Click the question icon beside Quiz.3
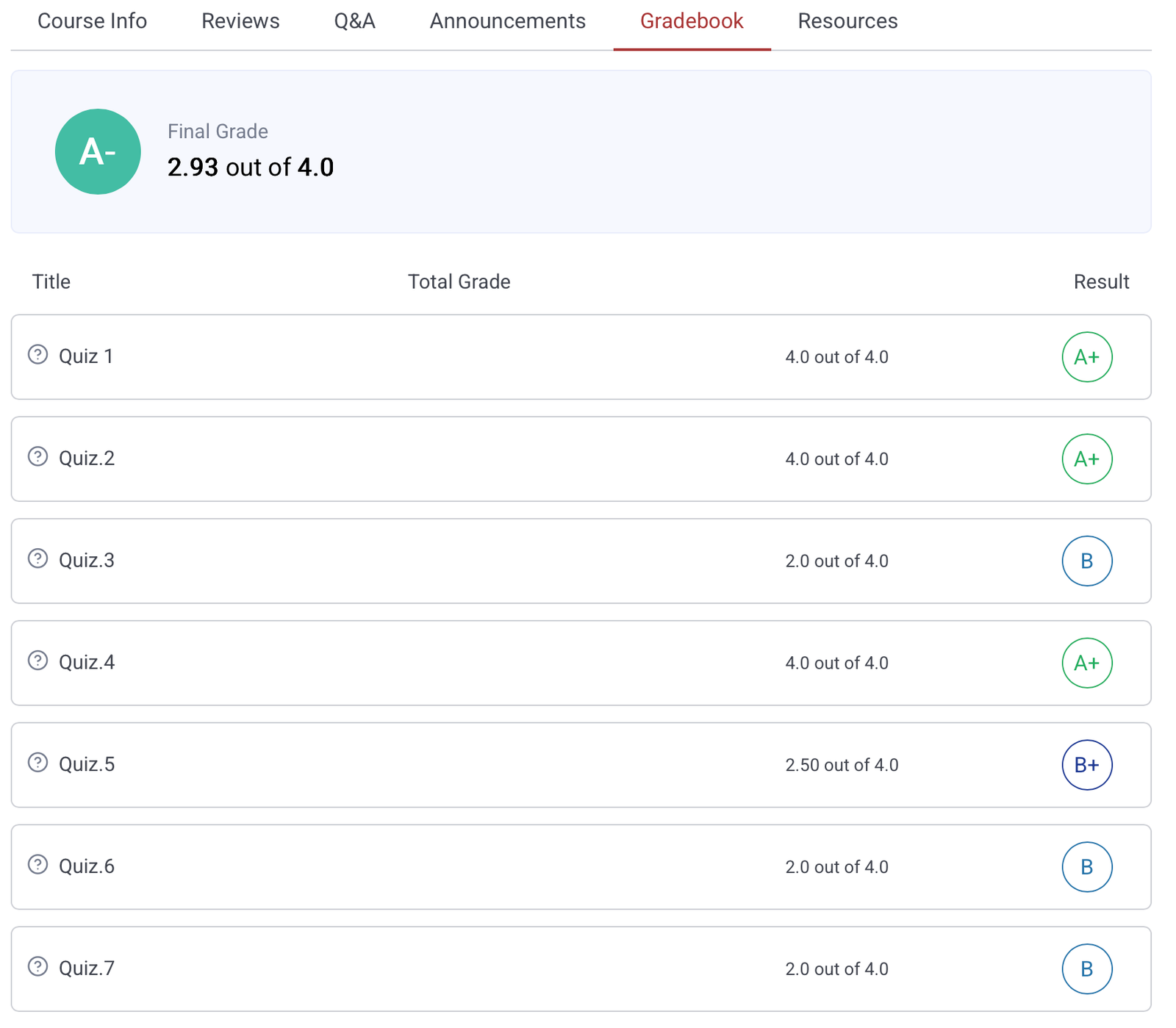This screenshot has height=1028, width=1176. pyautogui.click(x=37, y=559)
